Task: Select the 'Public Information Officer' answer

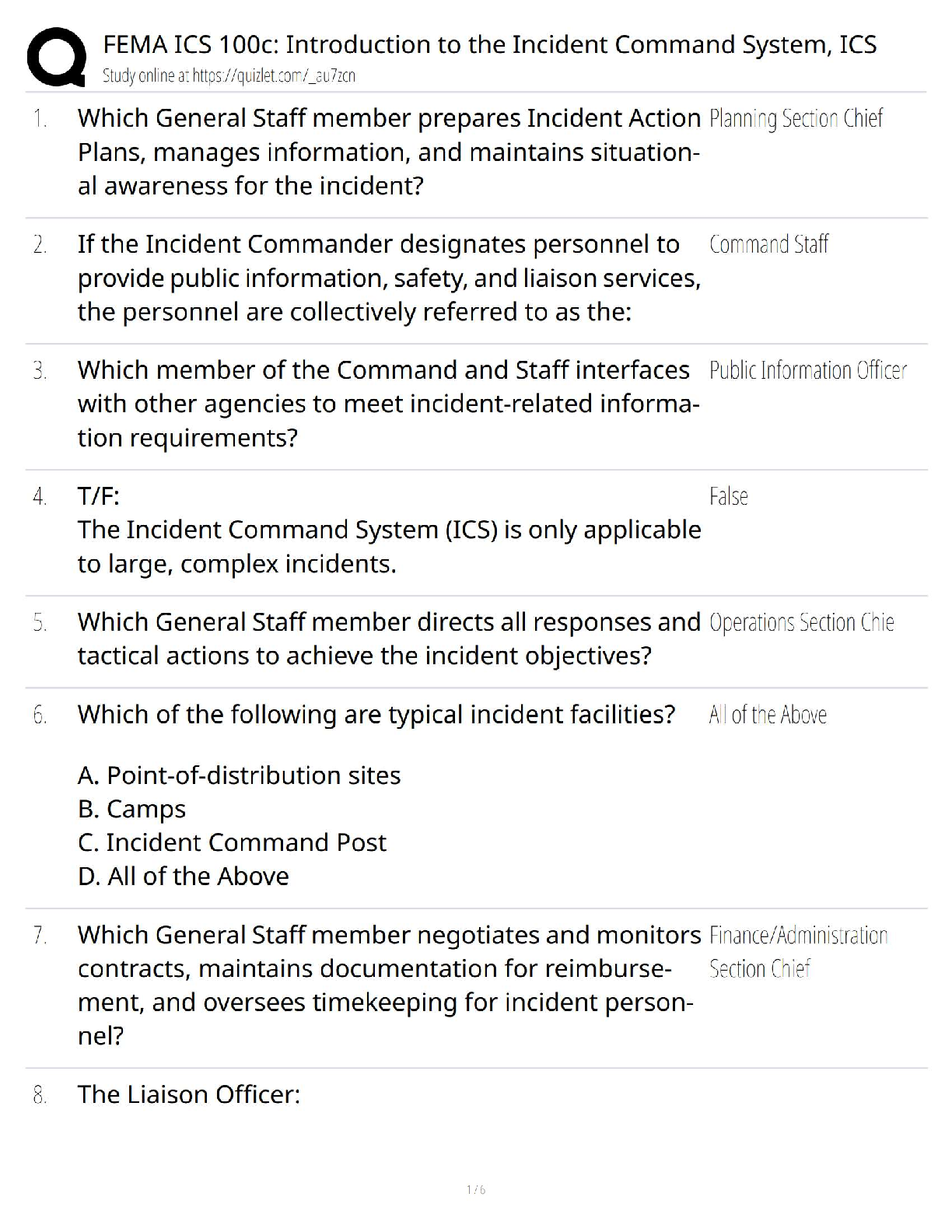Action: (x=807, y=371)
